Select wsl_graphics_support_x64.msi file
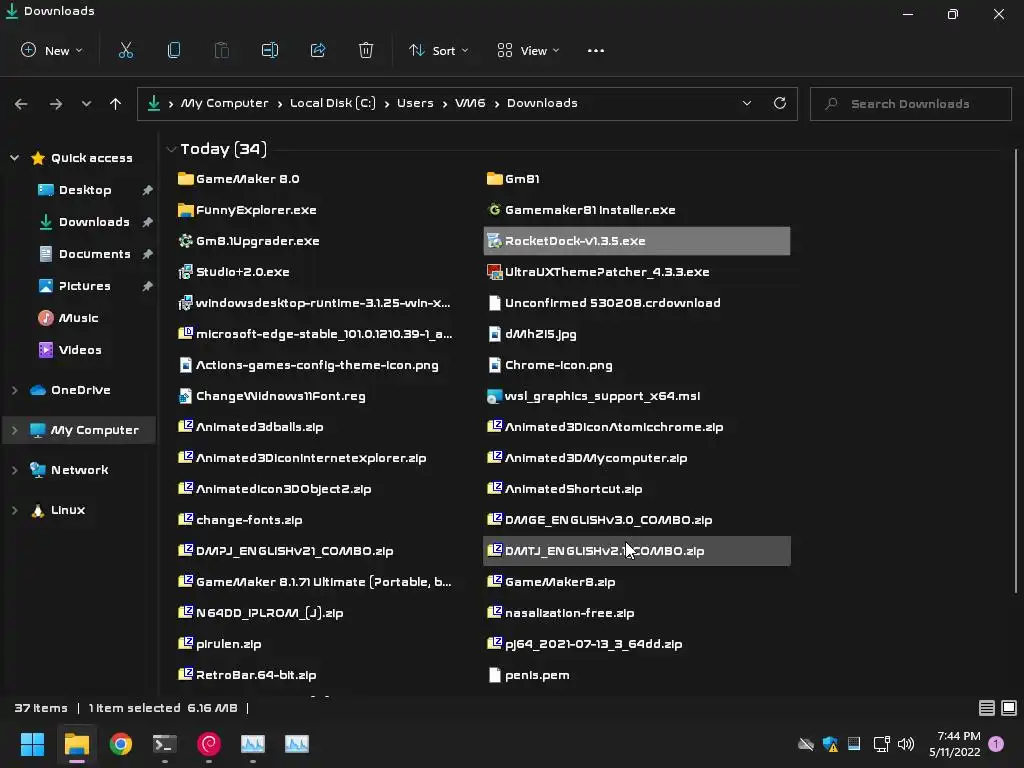The width and height of the screenshot is (1024, 768). (594, 396)
